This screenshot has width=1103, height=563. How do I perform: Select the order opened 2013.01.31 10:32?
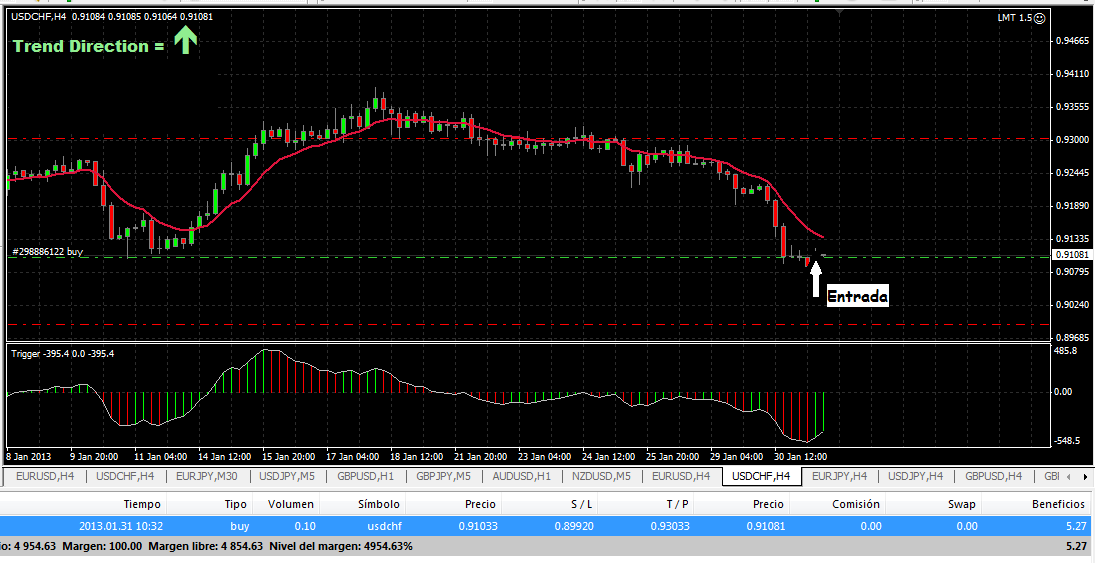pos(545,526)
